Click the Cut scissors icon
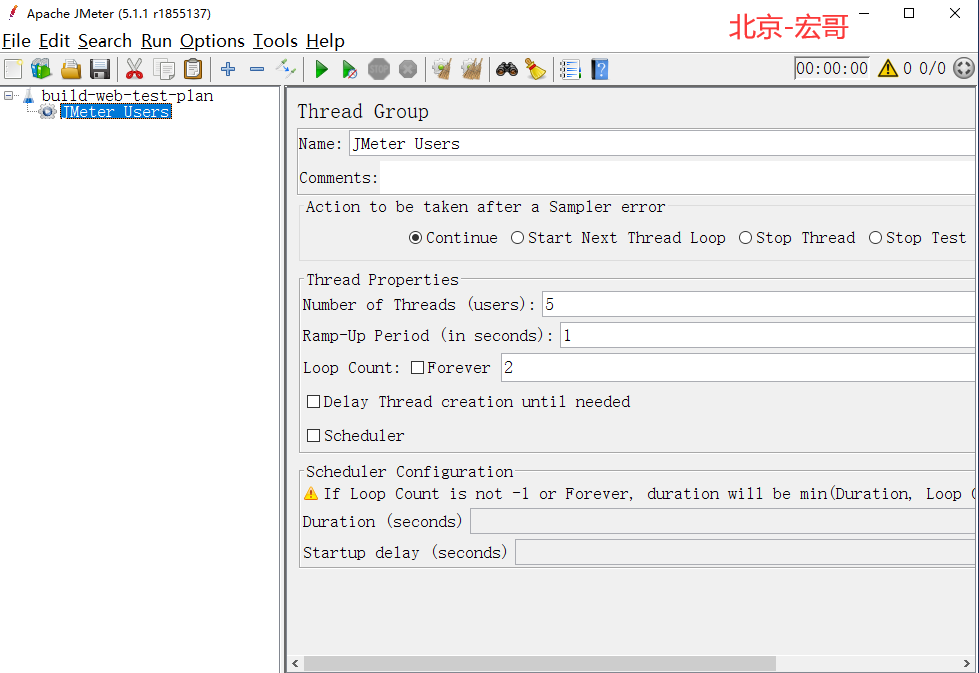The width and height of the screenshot is (979, 673). point(134,69)
